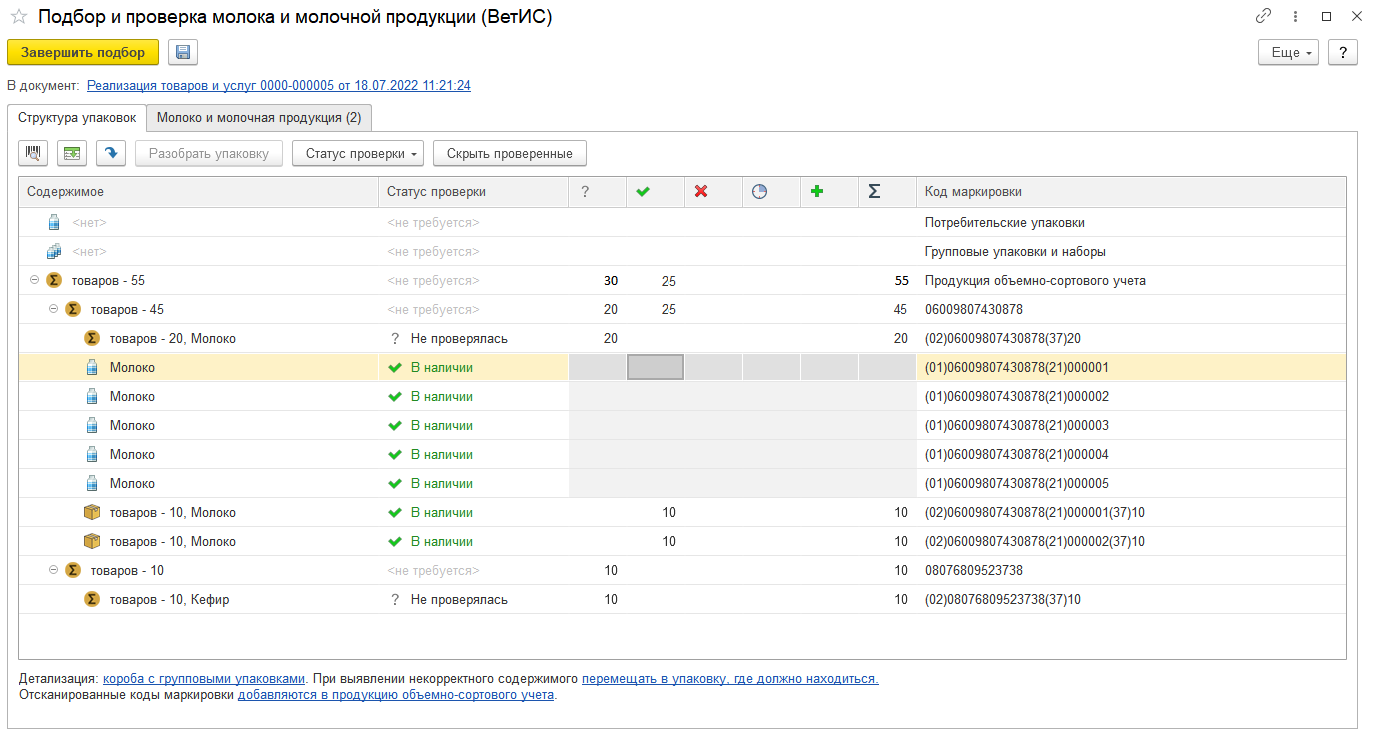Open the "Реализация товаров и услуг" document link

(x=279, y=86)
